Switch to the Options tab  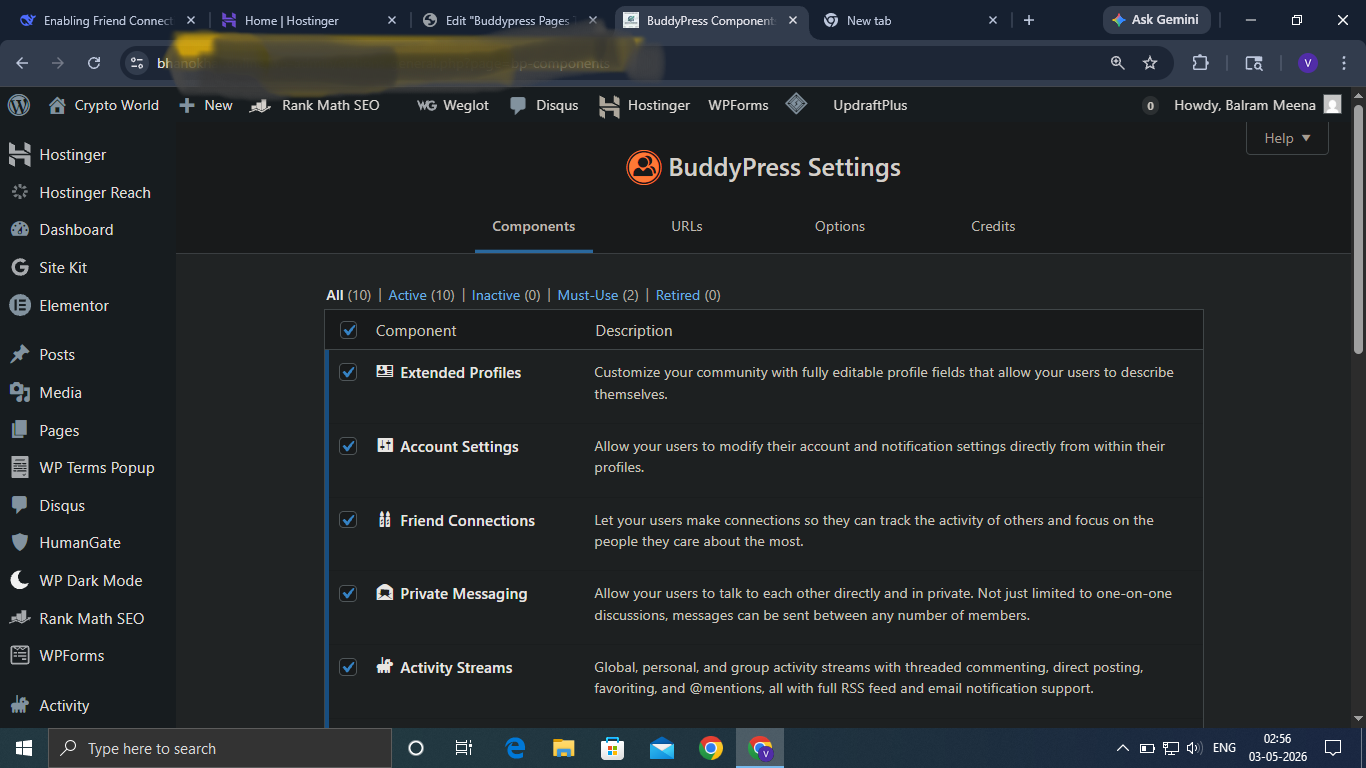click(840, 226)
